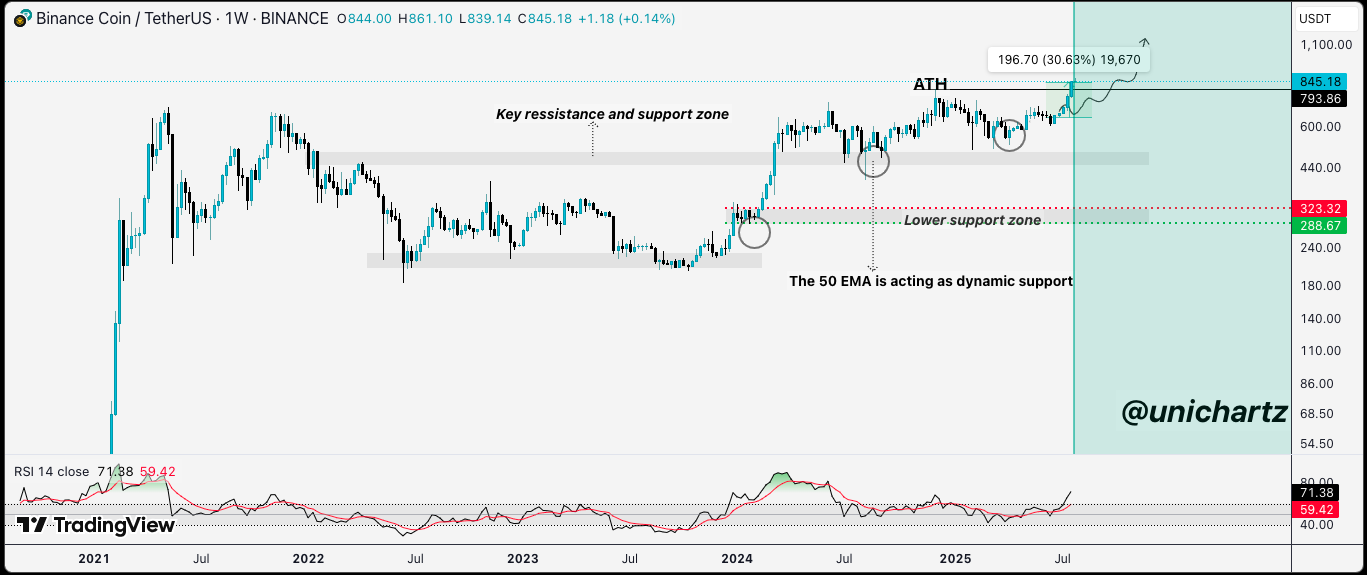This screenshot has height=575, width=1367.
Task: Select the ATH label on chart
Action: click(930, 85)
